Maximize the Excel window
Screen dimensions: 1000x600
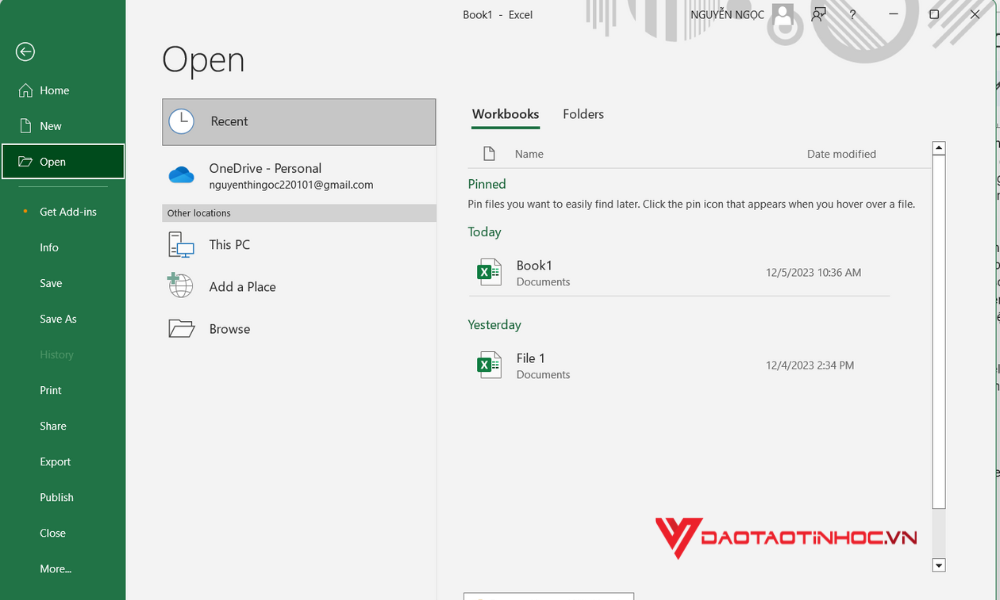934,14
